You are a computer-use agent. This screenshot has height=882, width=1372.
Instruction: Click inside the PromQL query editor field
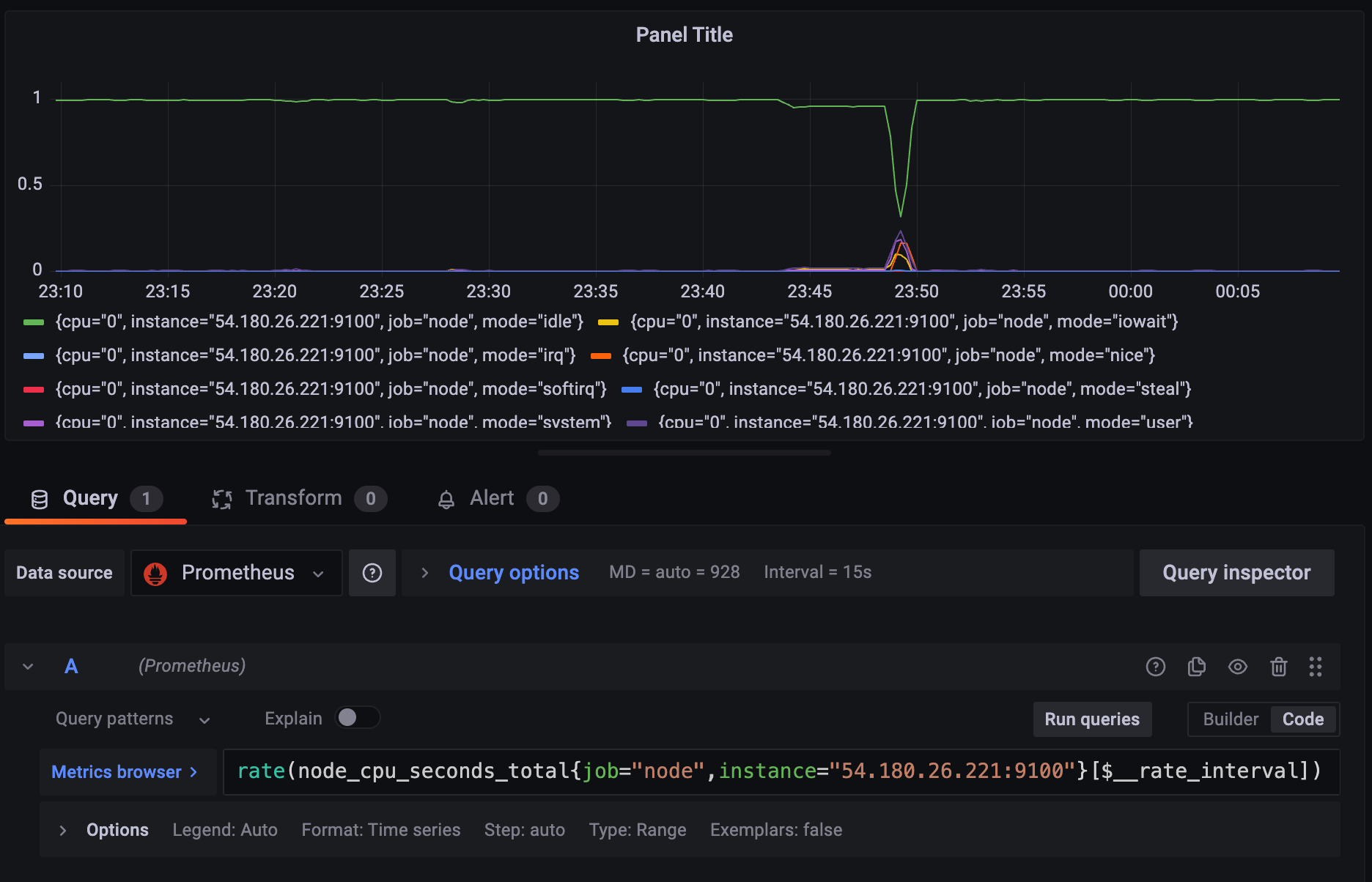(781, 771)
